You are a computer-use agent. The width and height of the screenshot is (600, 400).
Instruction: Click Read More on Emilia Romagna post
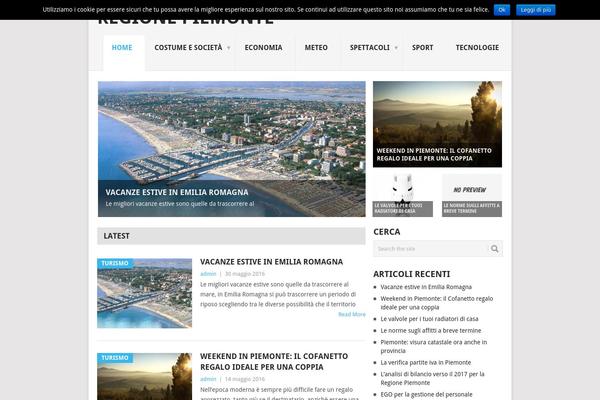pyautogui.click(x=352, y=314)
